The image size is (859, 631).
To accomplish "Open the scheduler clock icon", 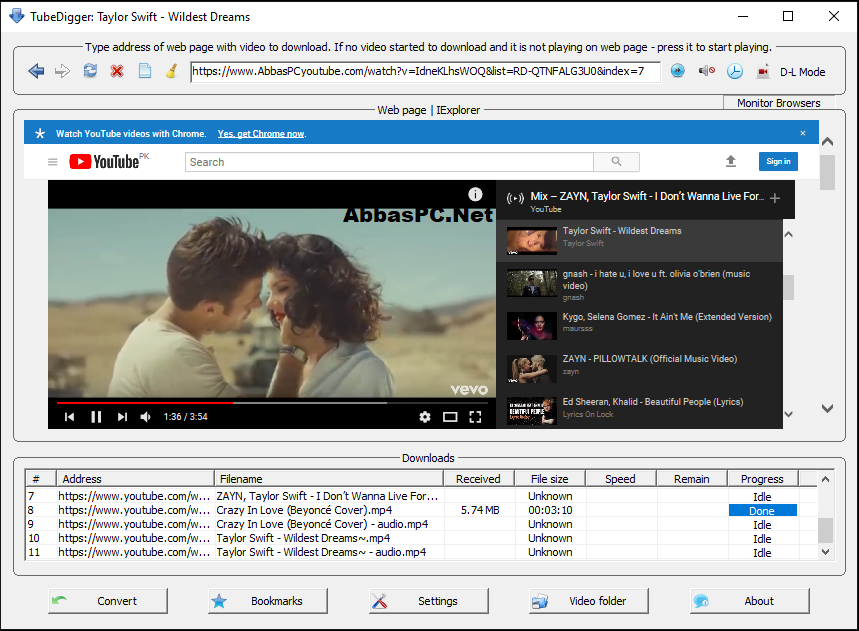I will 735,71.
